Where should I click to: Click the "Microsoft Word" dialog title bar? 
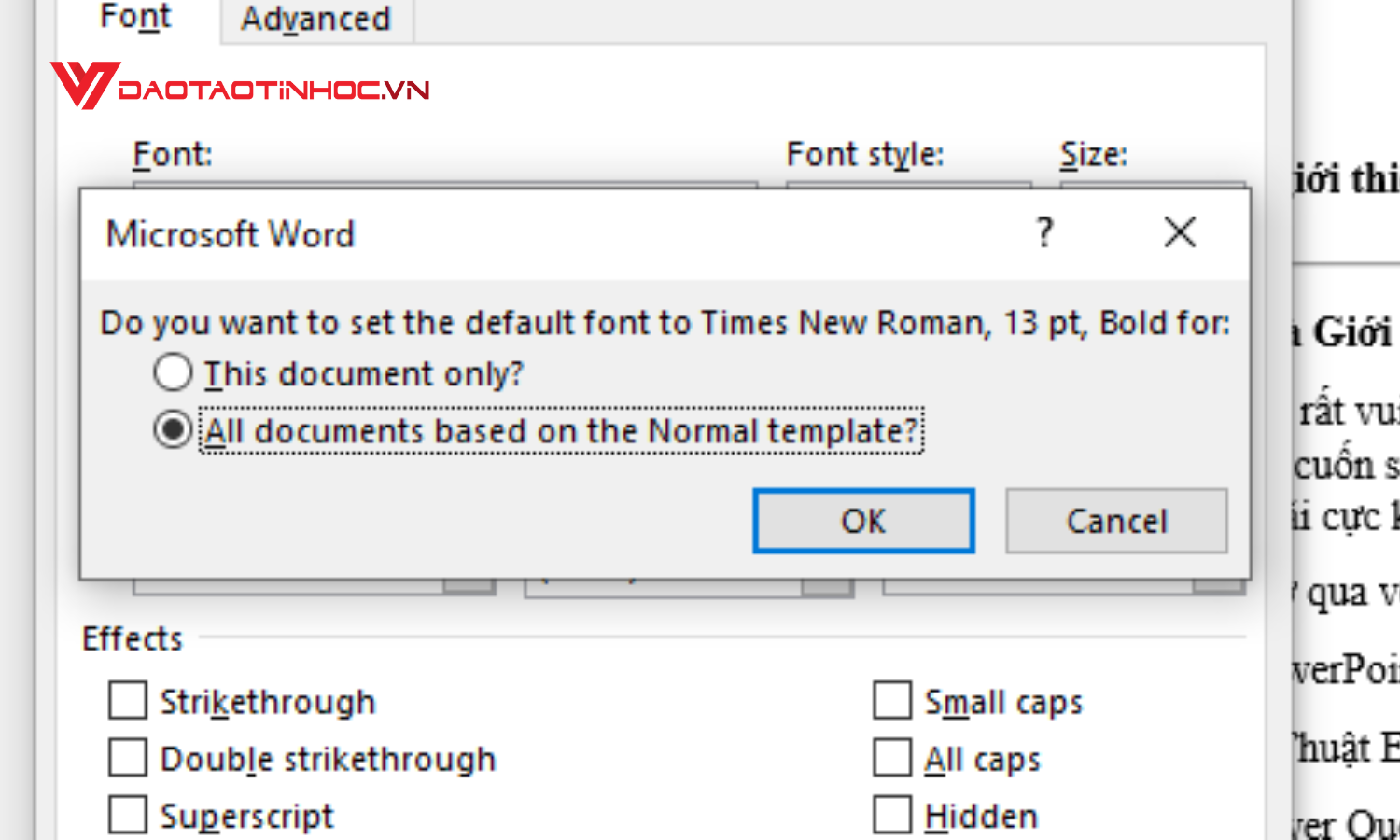click(x=560, y=234)
